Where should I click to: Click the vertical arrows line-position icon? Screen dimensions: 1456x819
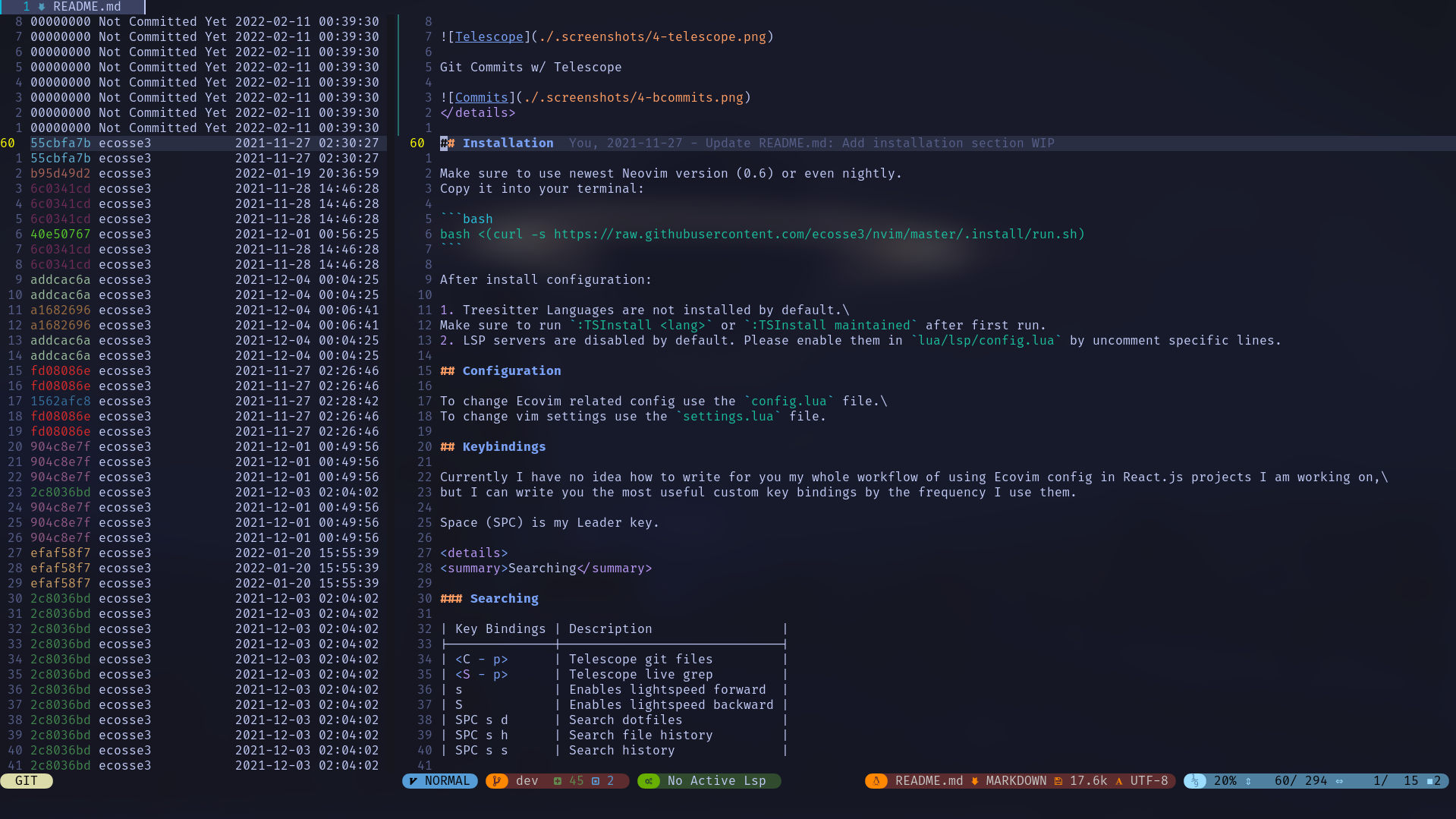click(x=1248, y=781)
